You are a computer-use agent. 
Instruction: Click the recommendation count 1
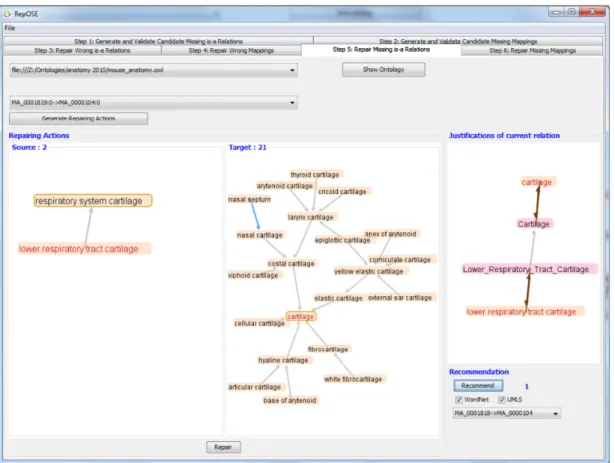click(x=527, y=386)
